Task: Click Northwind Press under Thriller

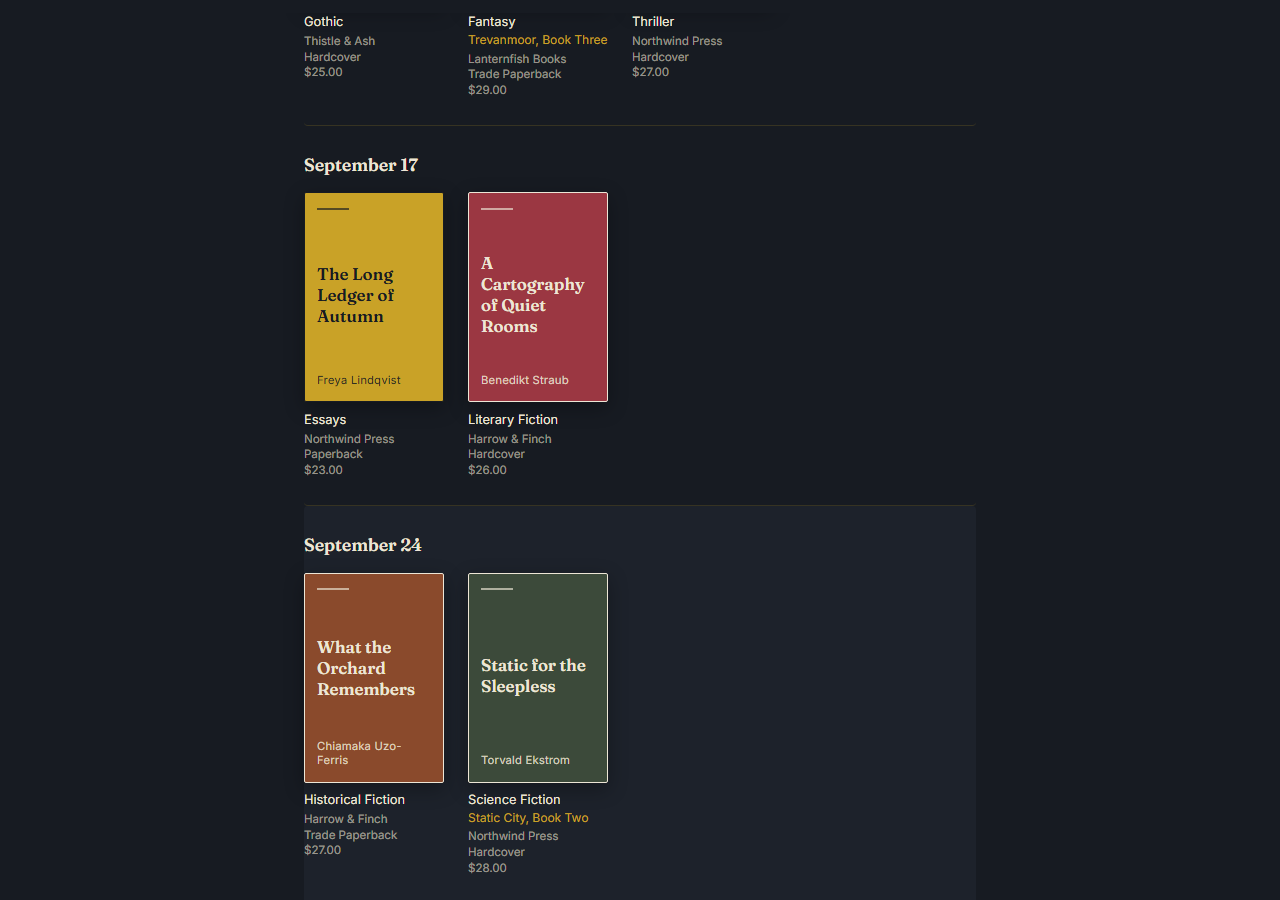Action: coord(677,41)
